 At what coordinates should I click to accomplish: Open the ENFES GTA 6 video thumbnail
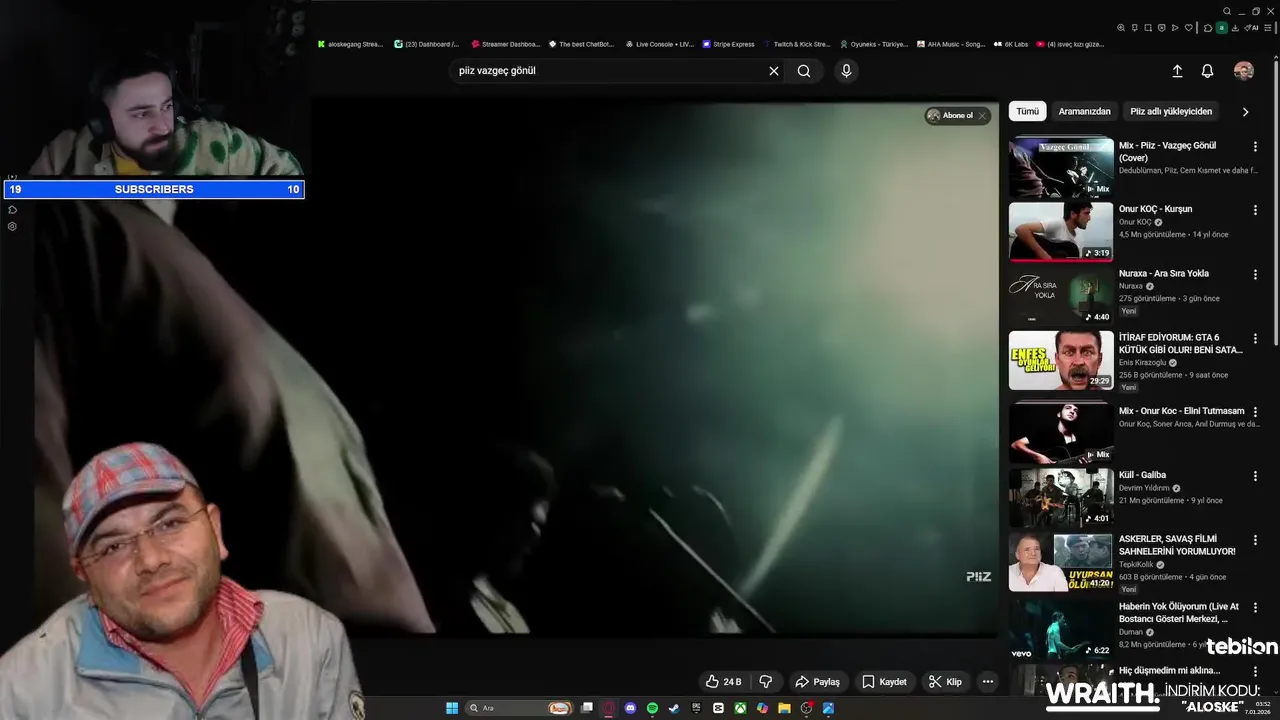pos(1061,360)
